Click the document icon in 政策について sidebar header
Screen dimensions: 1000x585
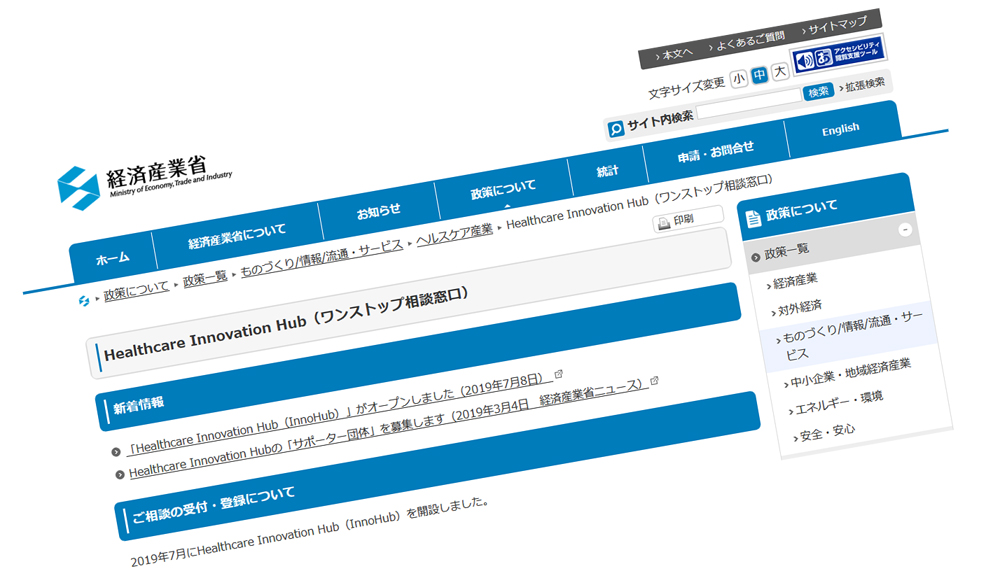(x=754, y=217)
